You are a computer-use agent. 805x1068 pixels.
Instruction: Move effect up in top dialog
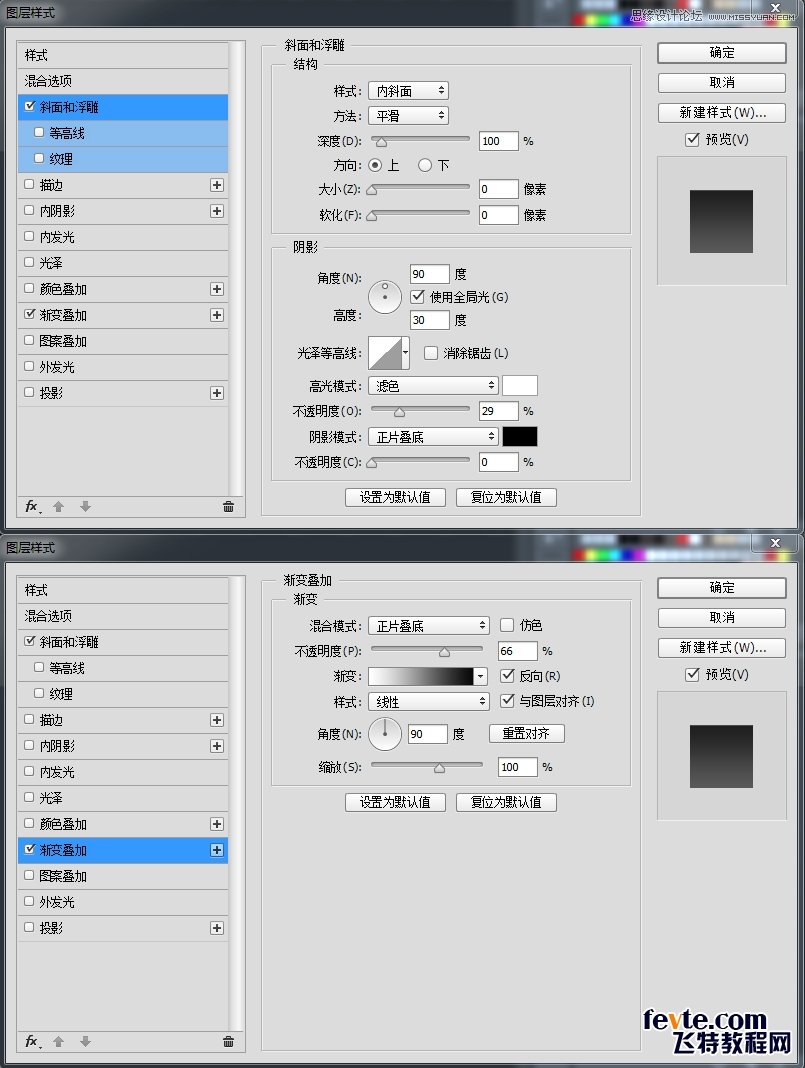(59, 507)
